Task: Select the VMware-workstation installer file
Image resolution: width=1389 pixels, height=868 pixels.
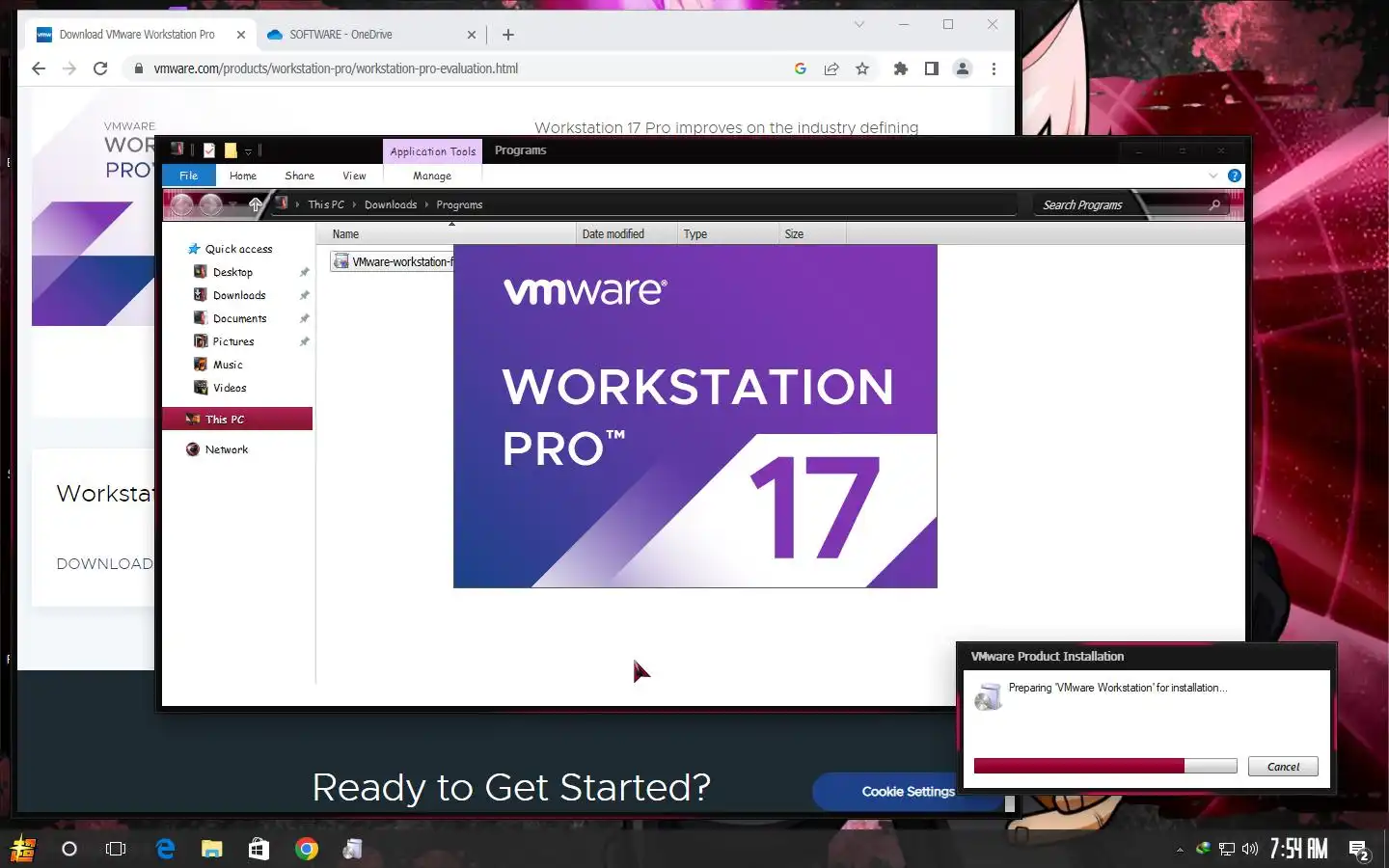Action: point(392,261)
